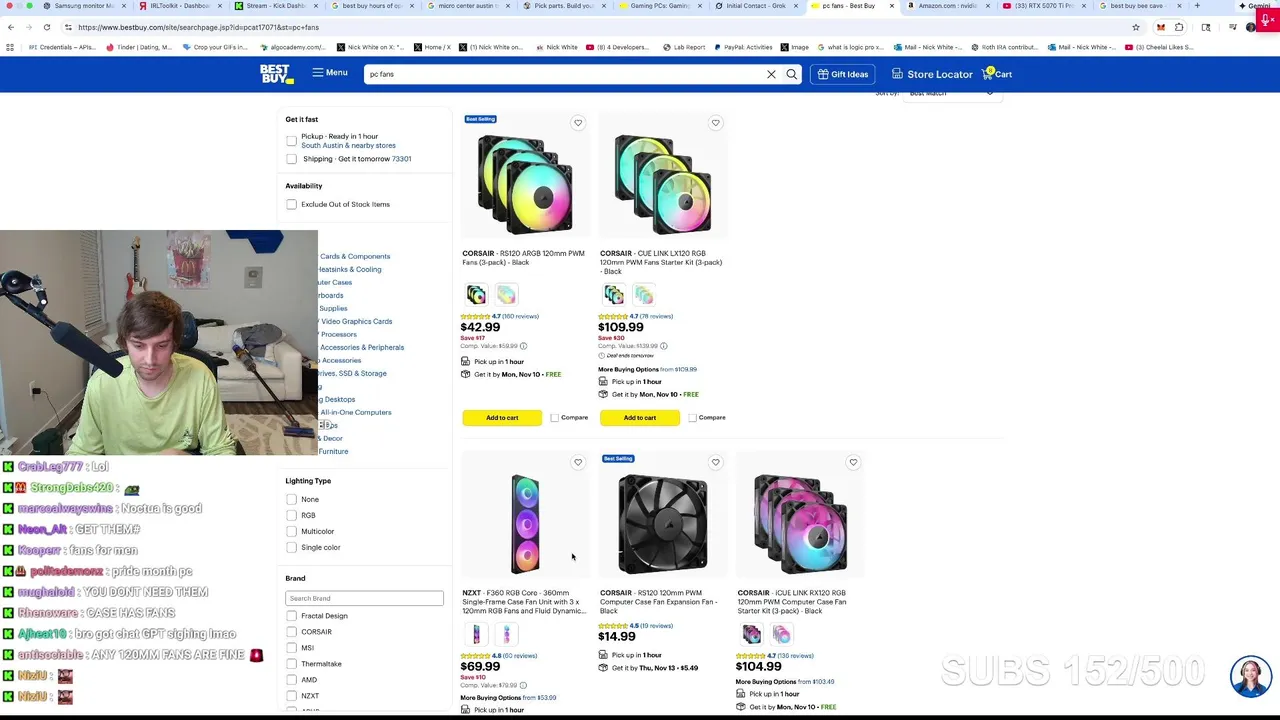This screenshot has width=1280, height=720.
Task: Bookmark this page with star icon
Action: tap(1136, 27)
